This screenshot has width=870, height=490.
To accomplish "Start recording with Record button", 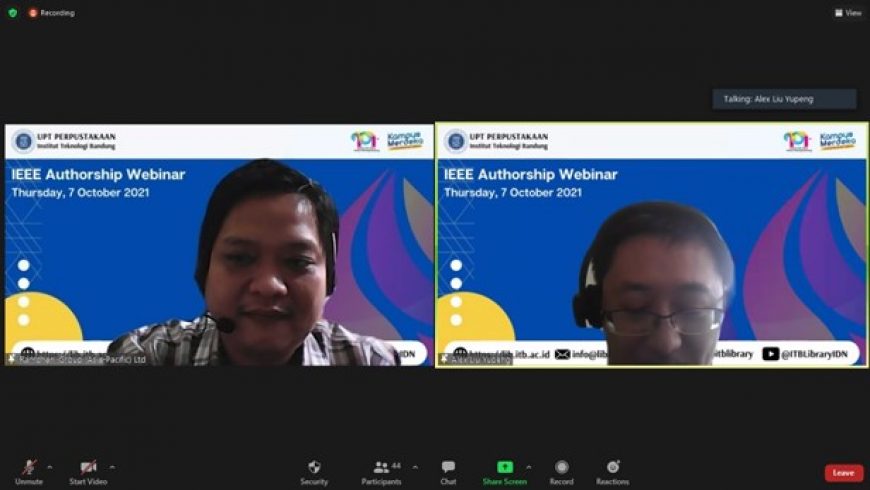I will pyautogui.click(x=562, y=472).
